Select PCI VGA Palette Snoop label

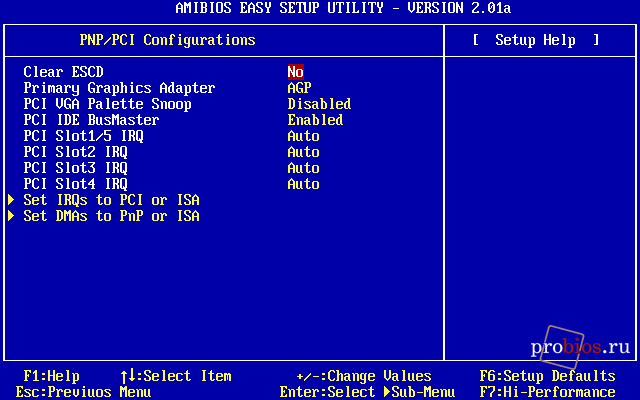(x=107, y=104)
